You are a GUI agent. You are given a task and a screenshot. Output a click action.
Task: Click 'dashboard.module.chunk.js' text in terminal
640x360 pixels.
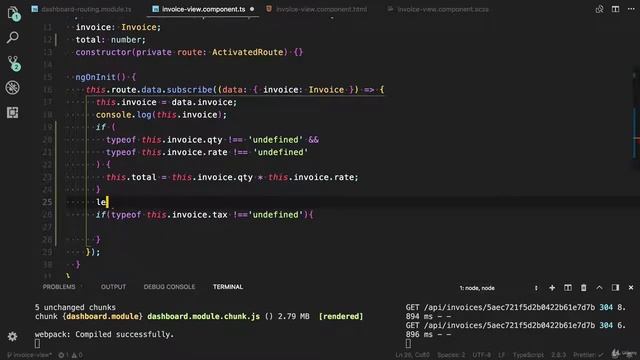203,316
